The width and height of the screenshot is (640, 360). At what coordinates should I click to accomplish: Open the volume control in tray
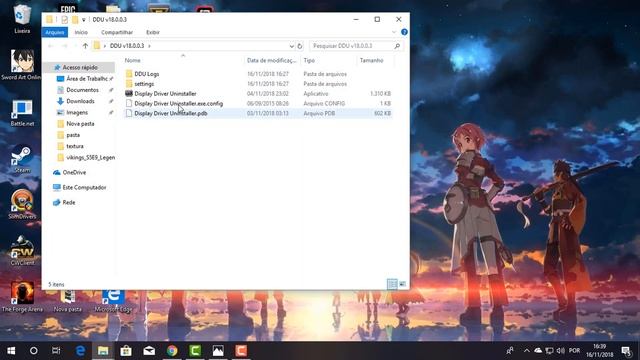click(561, 351)
